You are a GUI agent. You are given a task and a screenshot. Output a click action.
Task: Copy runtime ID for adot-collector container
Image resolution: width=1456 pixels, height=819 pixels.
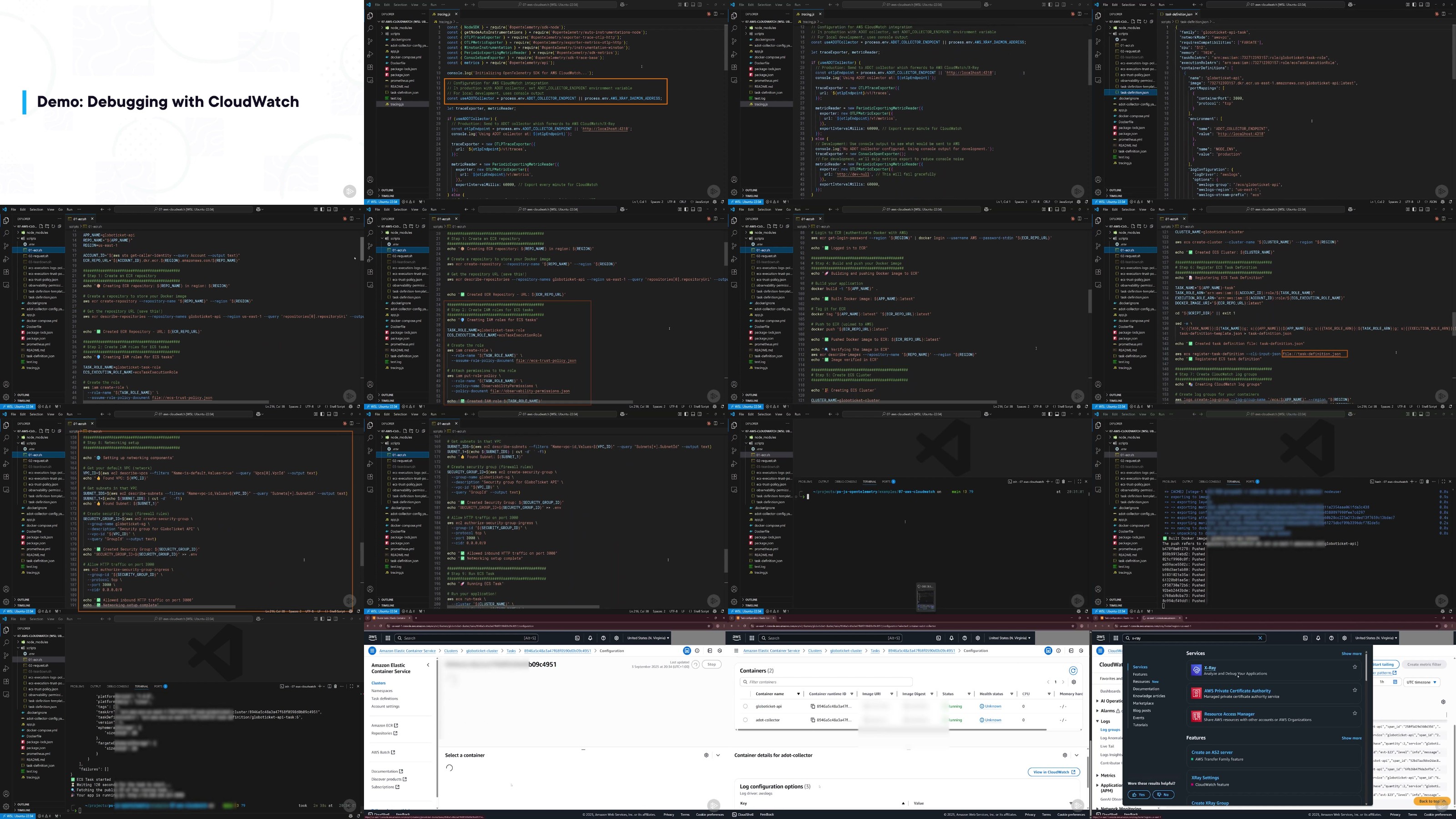pyautogui.click(x=813, y=720)
